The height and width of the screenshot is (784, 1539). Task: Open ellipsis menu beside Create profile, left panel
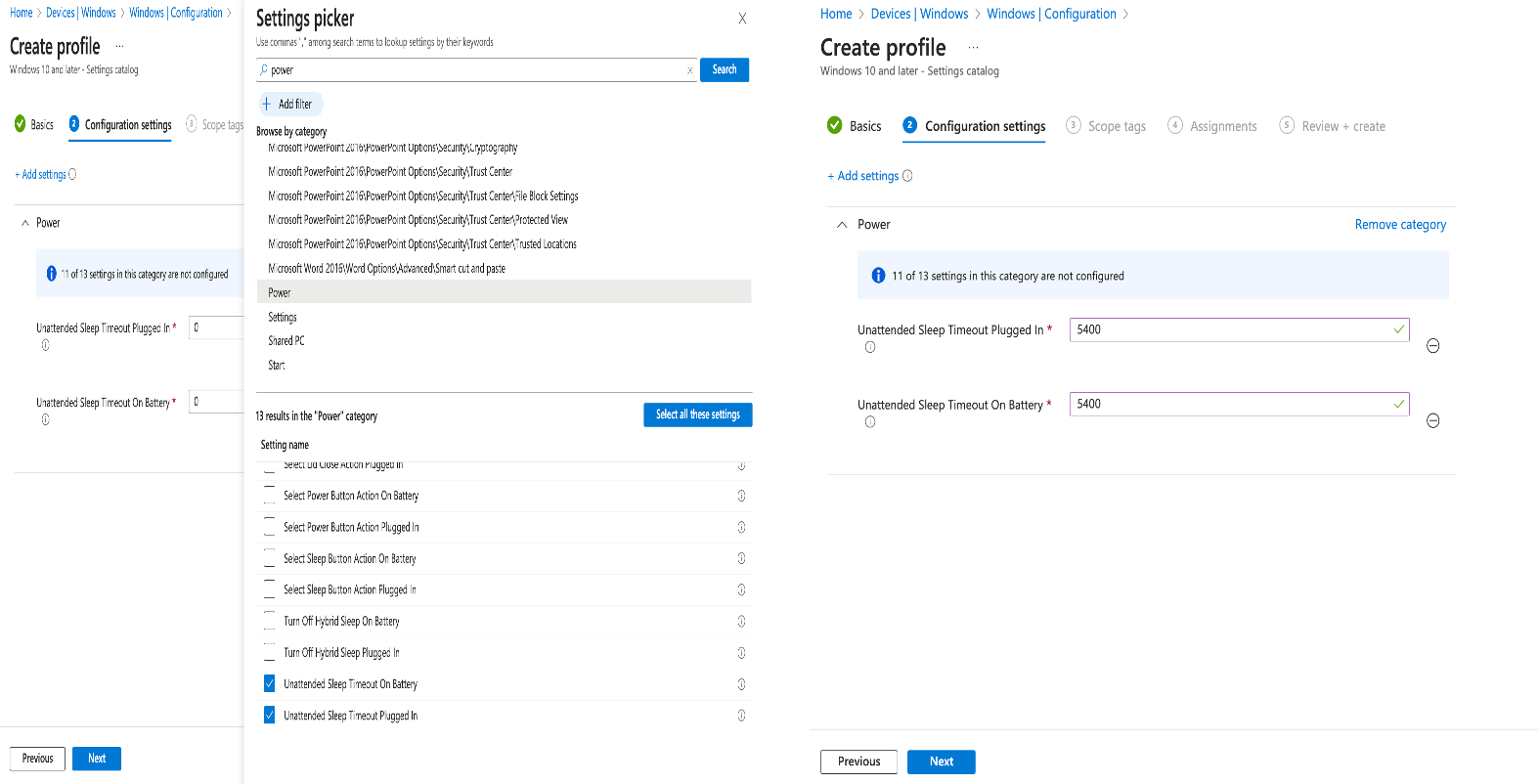[x=120, y=46]
